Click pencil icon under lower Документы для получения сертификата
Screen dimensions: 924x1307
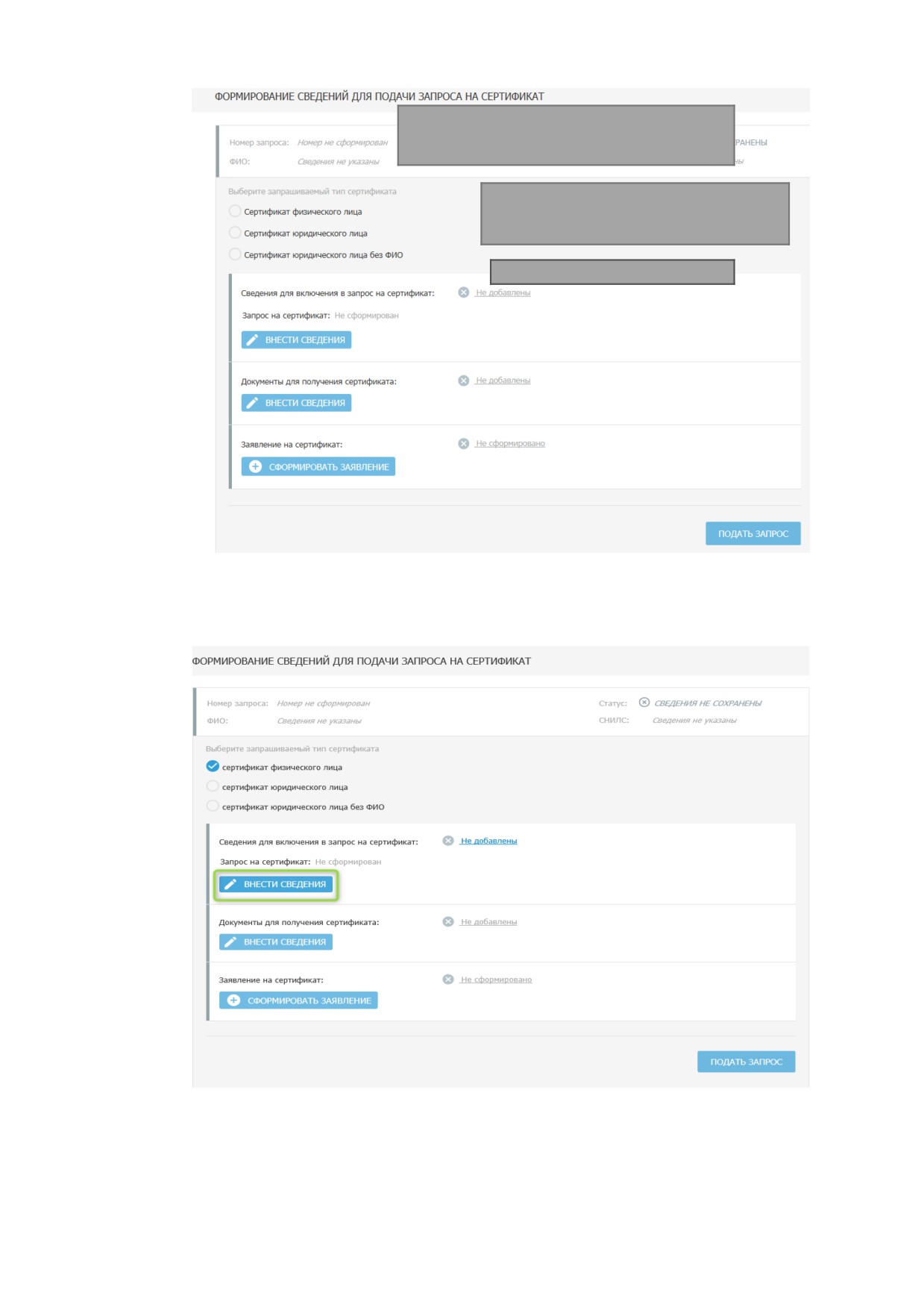point(230,941)
